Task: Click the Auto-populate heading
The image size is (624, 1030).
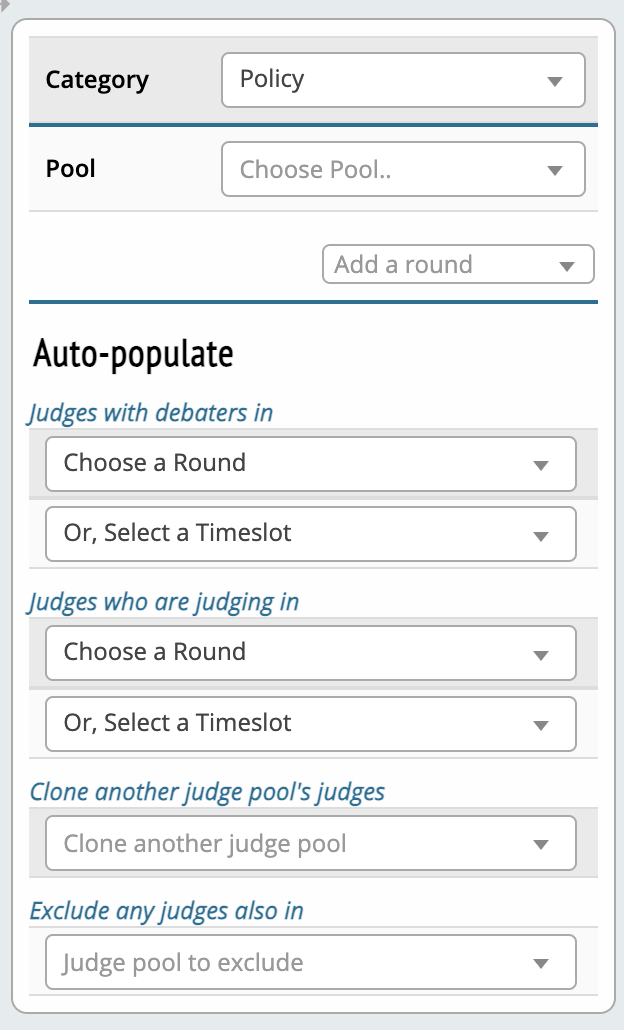Action: point(133,353)
